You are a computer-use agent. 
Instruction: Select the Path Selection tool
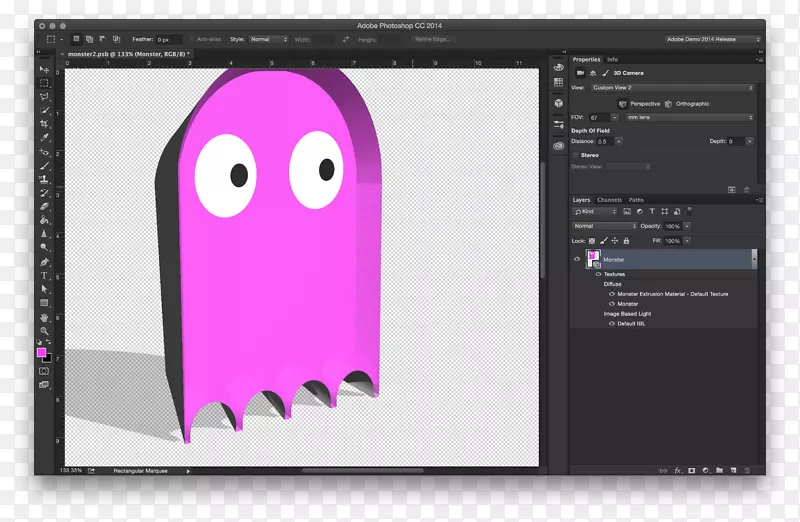44,289
